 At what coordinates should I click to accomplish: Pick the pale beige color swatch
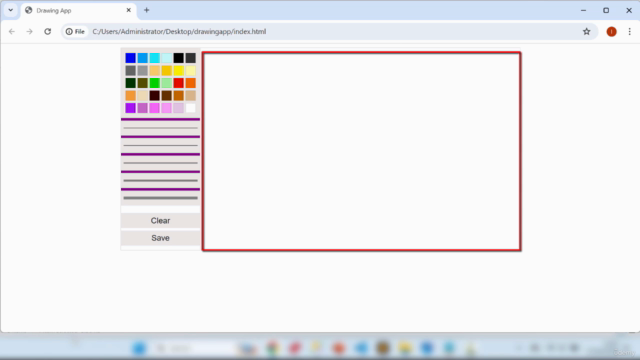(x=142, y=96)
